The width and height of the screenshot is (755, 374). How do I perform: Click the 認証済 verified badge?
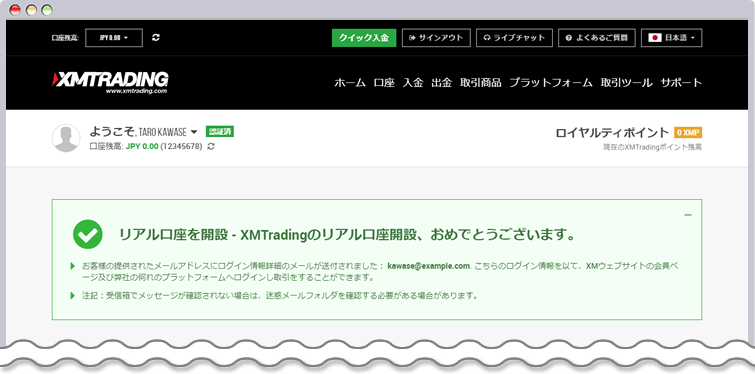point(220,131)
